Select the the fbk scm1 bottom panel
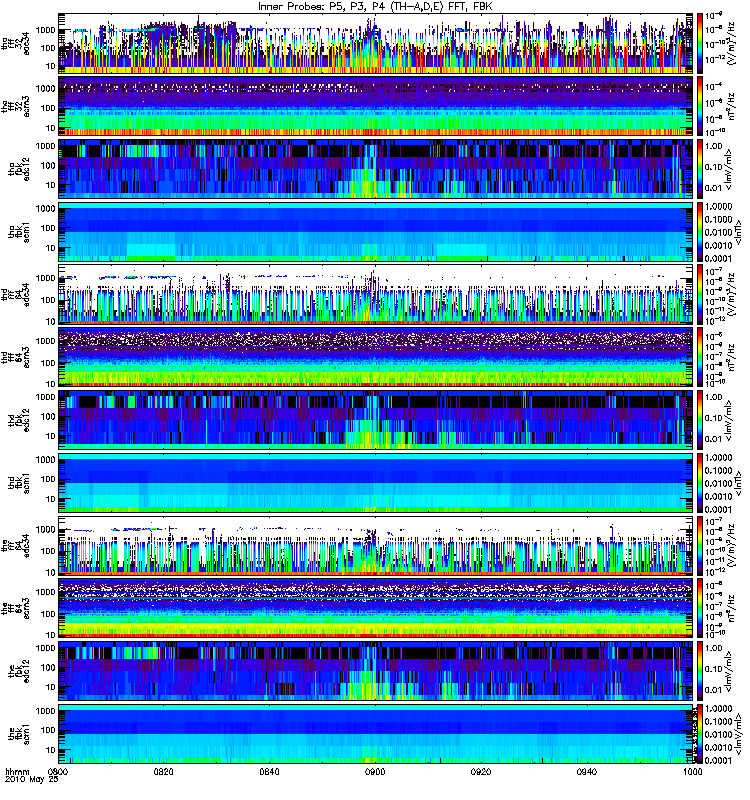Viewport: 750px width, 800px height. [375, 734]
